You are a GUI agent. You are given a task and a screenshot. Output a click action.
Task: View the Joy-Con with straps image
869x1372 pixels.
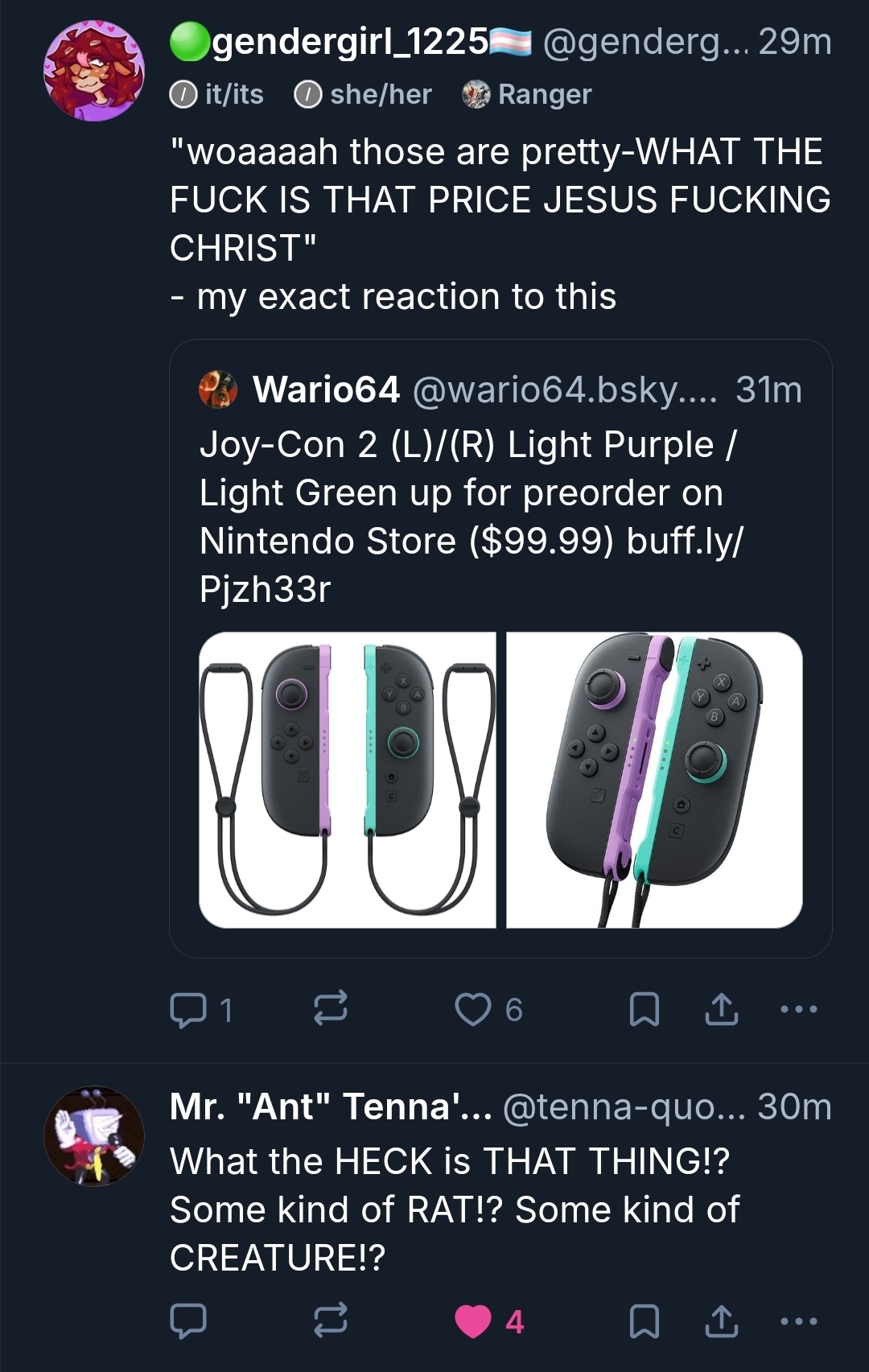tap(348, 780)
